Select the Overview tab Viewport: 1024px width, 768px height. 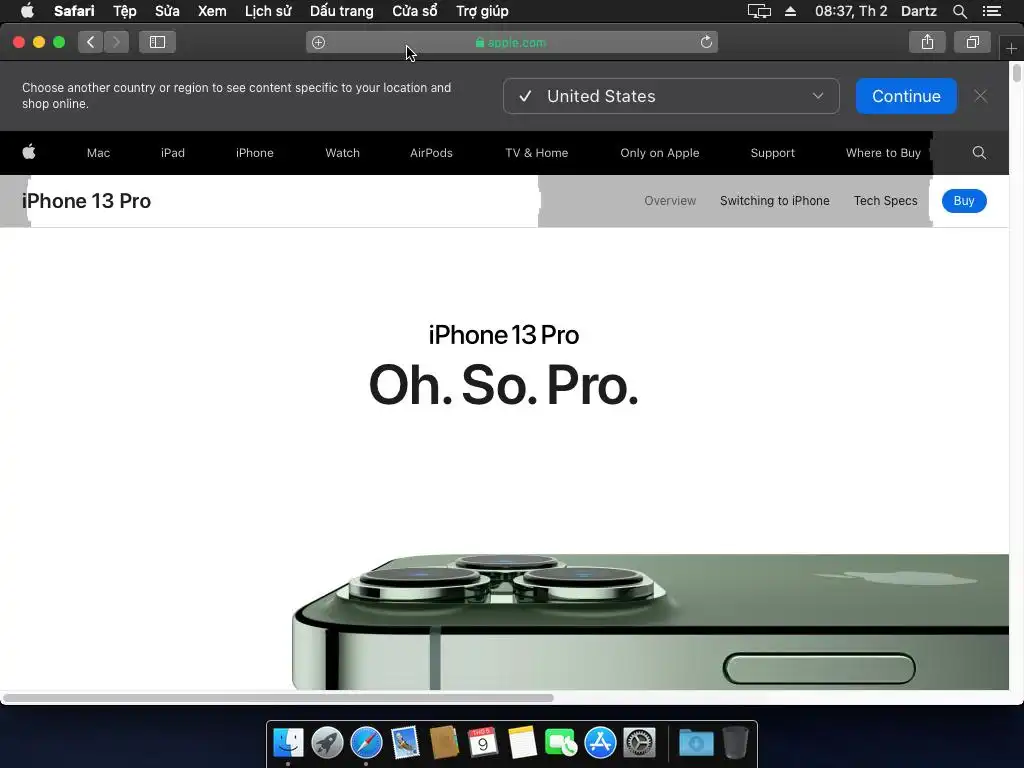[670, 200]
